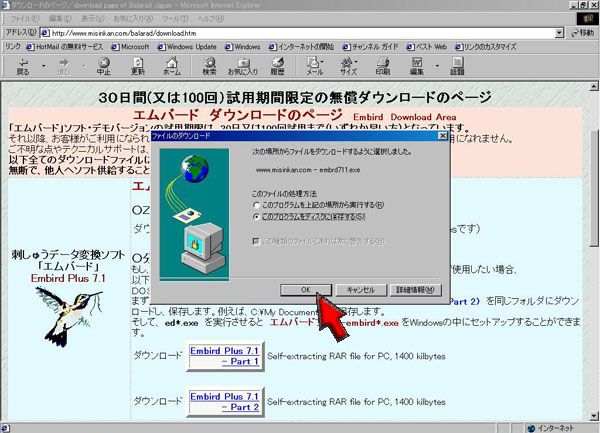Screen dimensions: 600x433
Task: Open the Favorites (お気に入り) menu in menu bar
Action: (133, 18)
